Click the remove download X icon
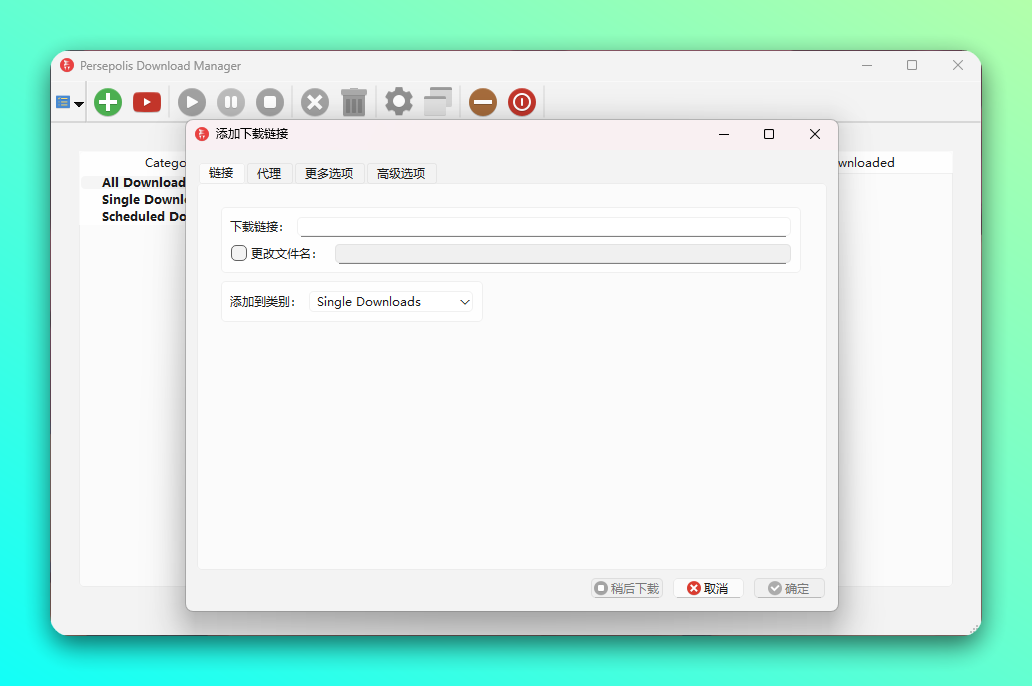The width and height of the screenshot is (1032, 686). (x=315, y=102)
